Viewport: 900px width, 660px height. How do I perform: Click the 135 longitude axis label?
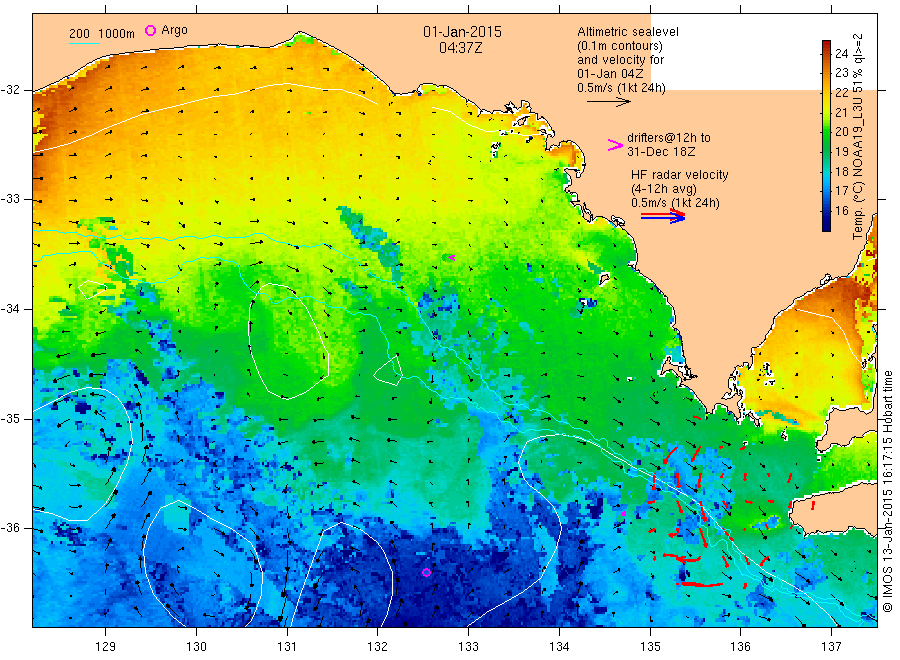click(x=650, y=647)
